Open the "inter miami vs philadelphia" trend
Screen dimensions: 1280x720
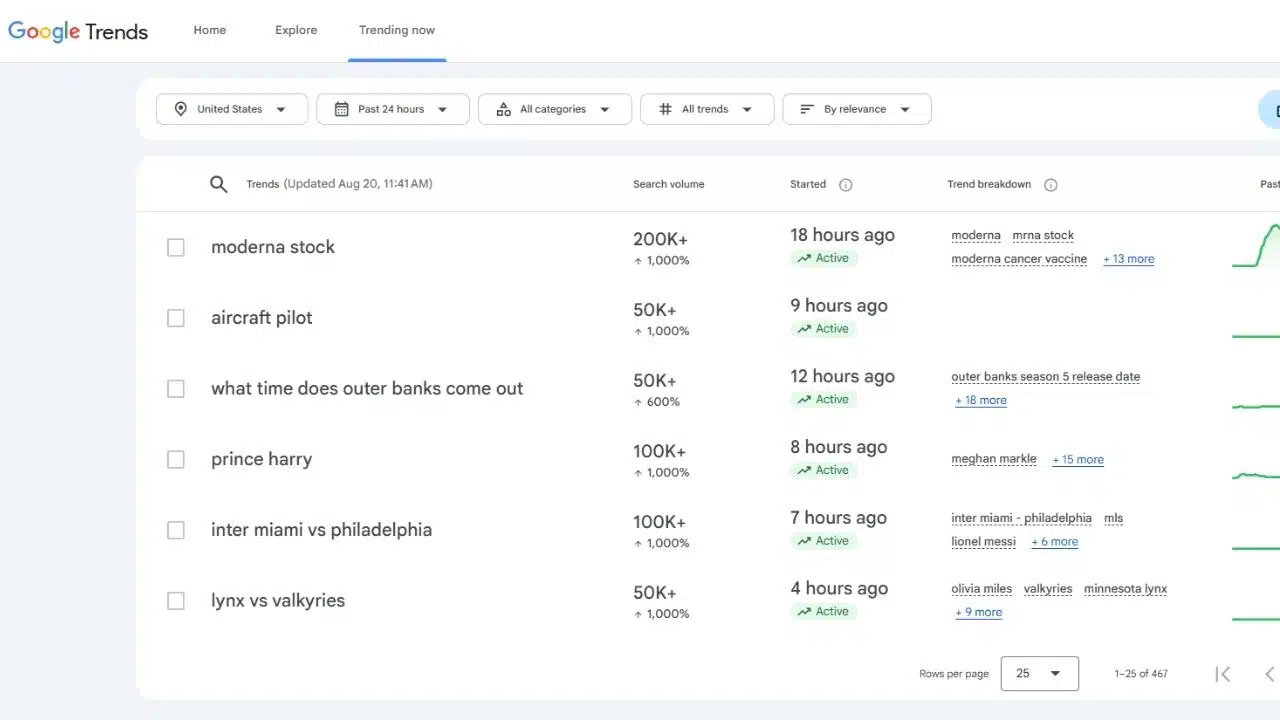point(322,530)
